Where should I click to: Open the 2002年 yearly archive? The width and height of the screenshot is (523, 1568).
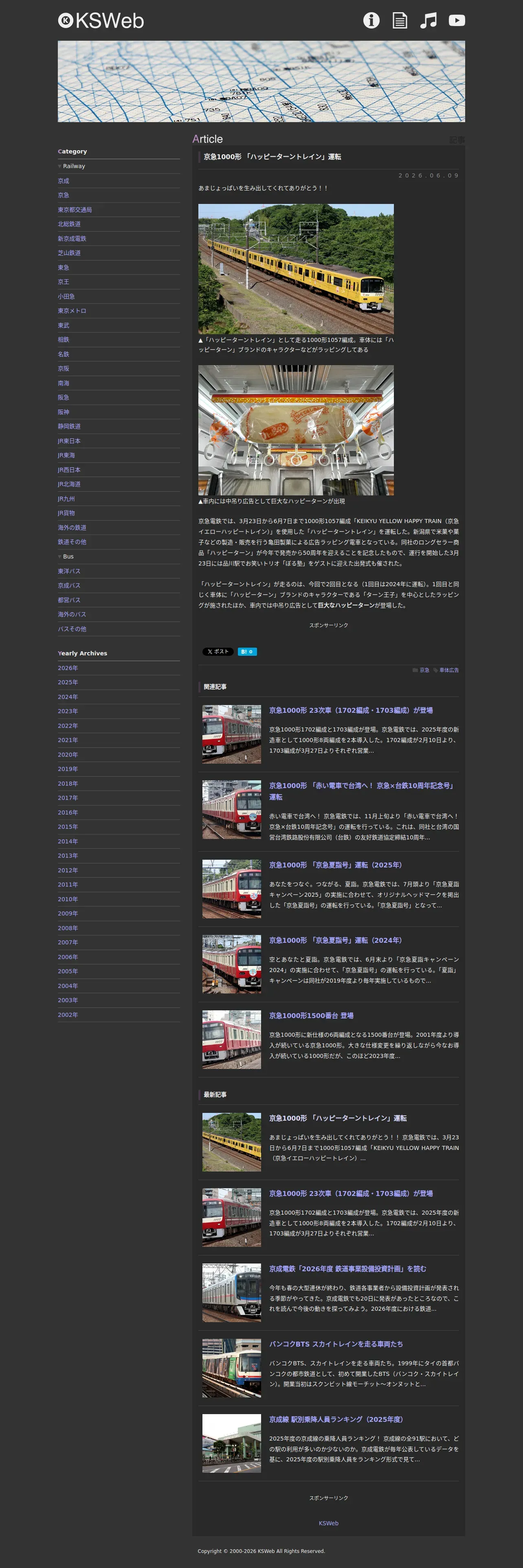[x=68, y=1015]
